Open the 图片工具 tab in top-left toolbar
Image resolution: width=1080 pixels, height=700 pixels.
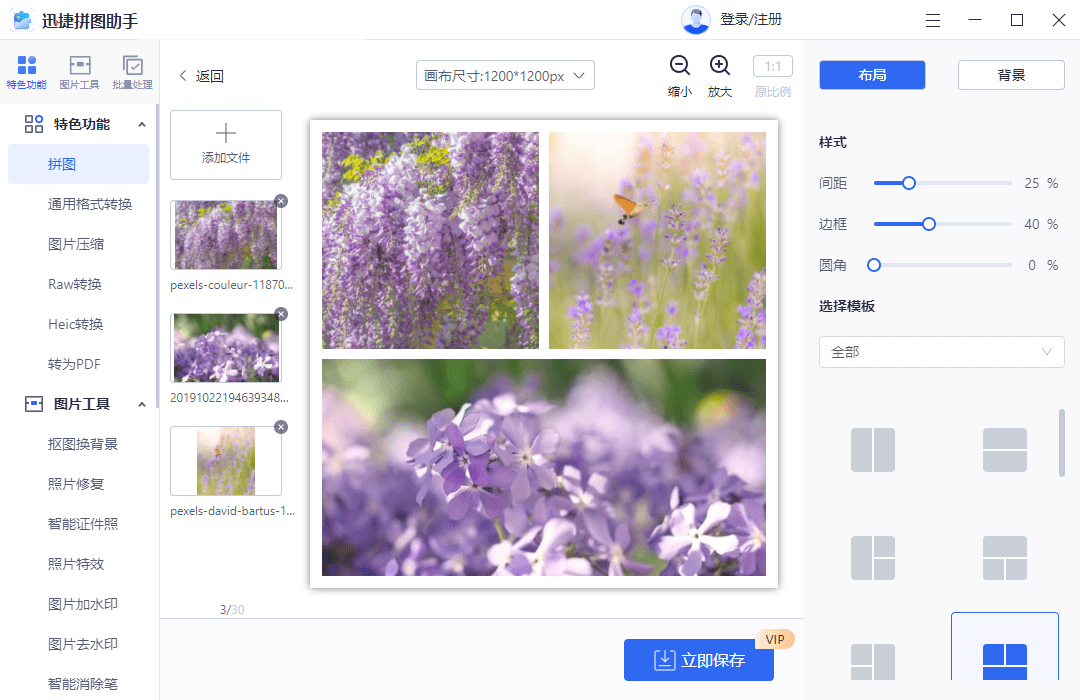click(x=80, y=72)
